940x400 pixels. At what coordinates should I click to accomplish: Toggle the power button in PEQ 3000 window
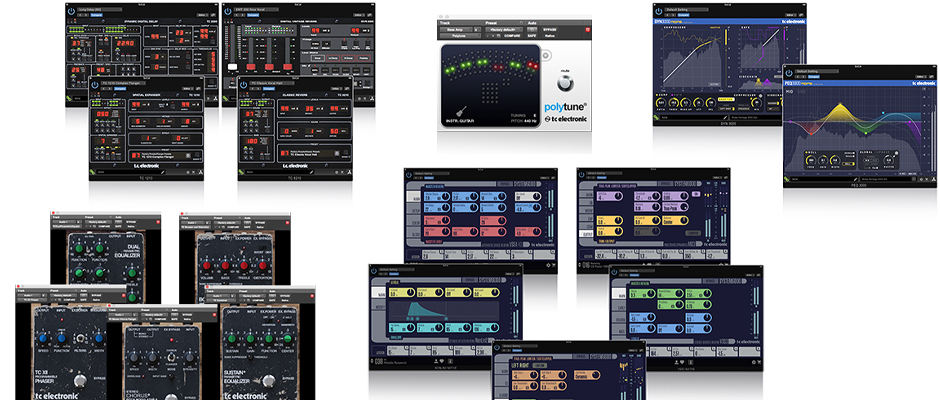click(x=789, y=73)
